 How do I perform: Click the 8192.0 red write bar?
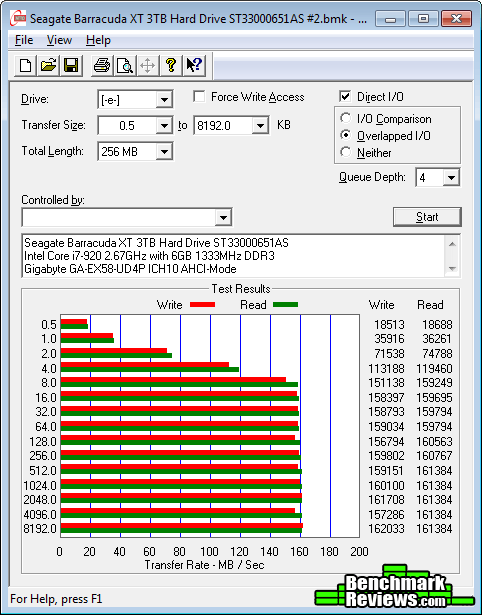(x=182, y=526)
